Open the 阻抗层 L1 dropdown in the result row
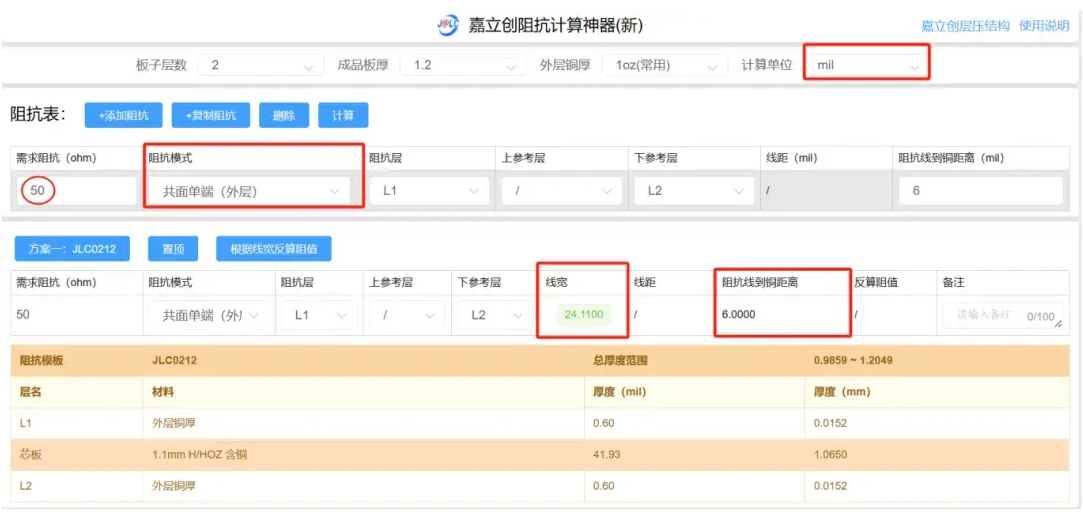The image size is (1083, 516). pos(320,315)
